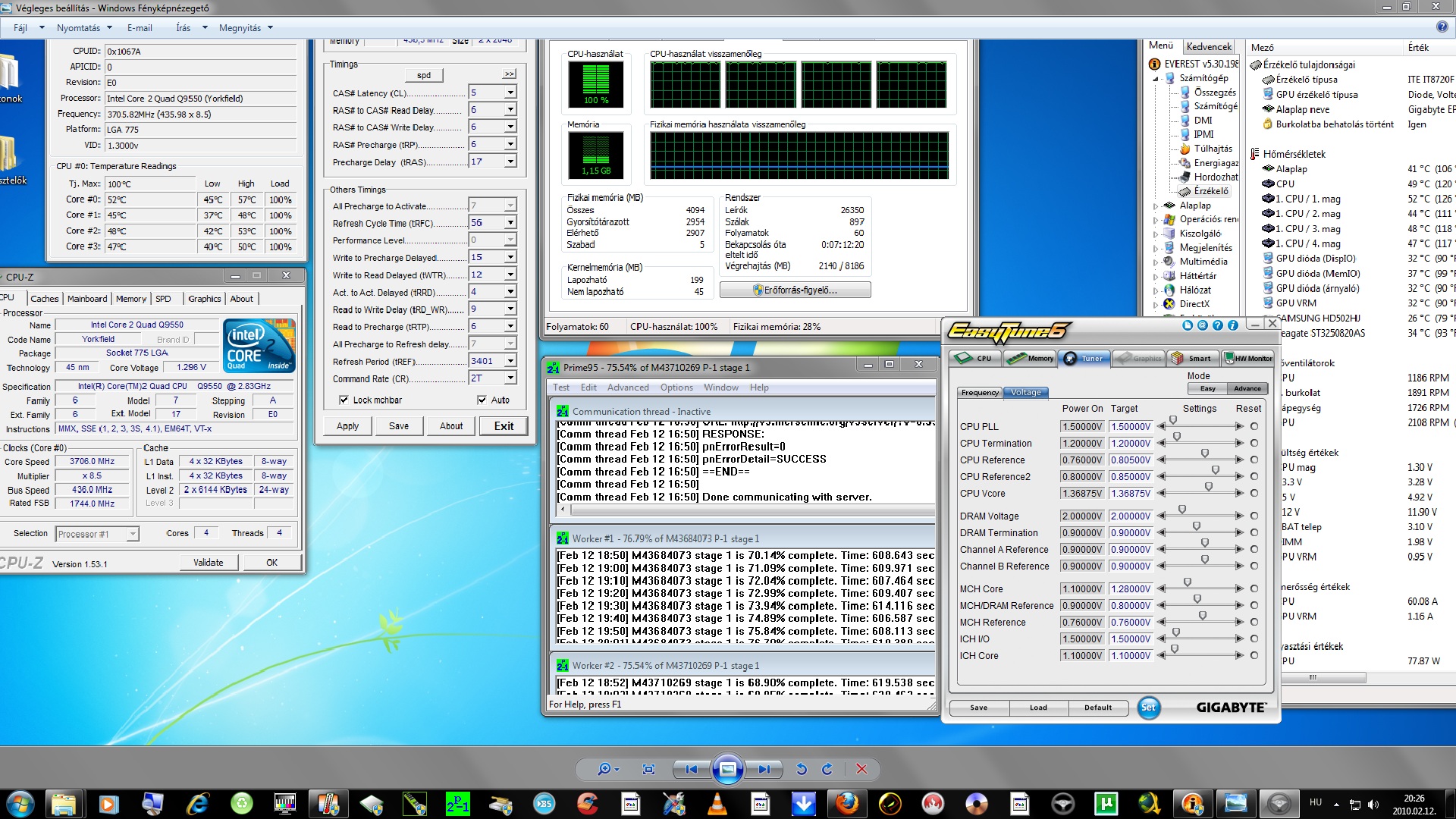Go to previous picture in photo viewer
The image size is (1456, 819).
click(x=692, y=769)
